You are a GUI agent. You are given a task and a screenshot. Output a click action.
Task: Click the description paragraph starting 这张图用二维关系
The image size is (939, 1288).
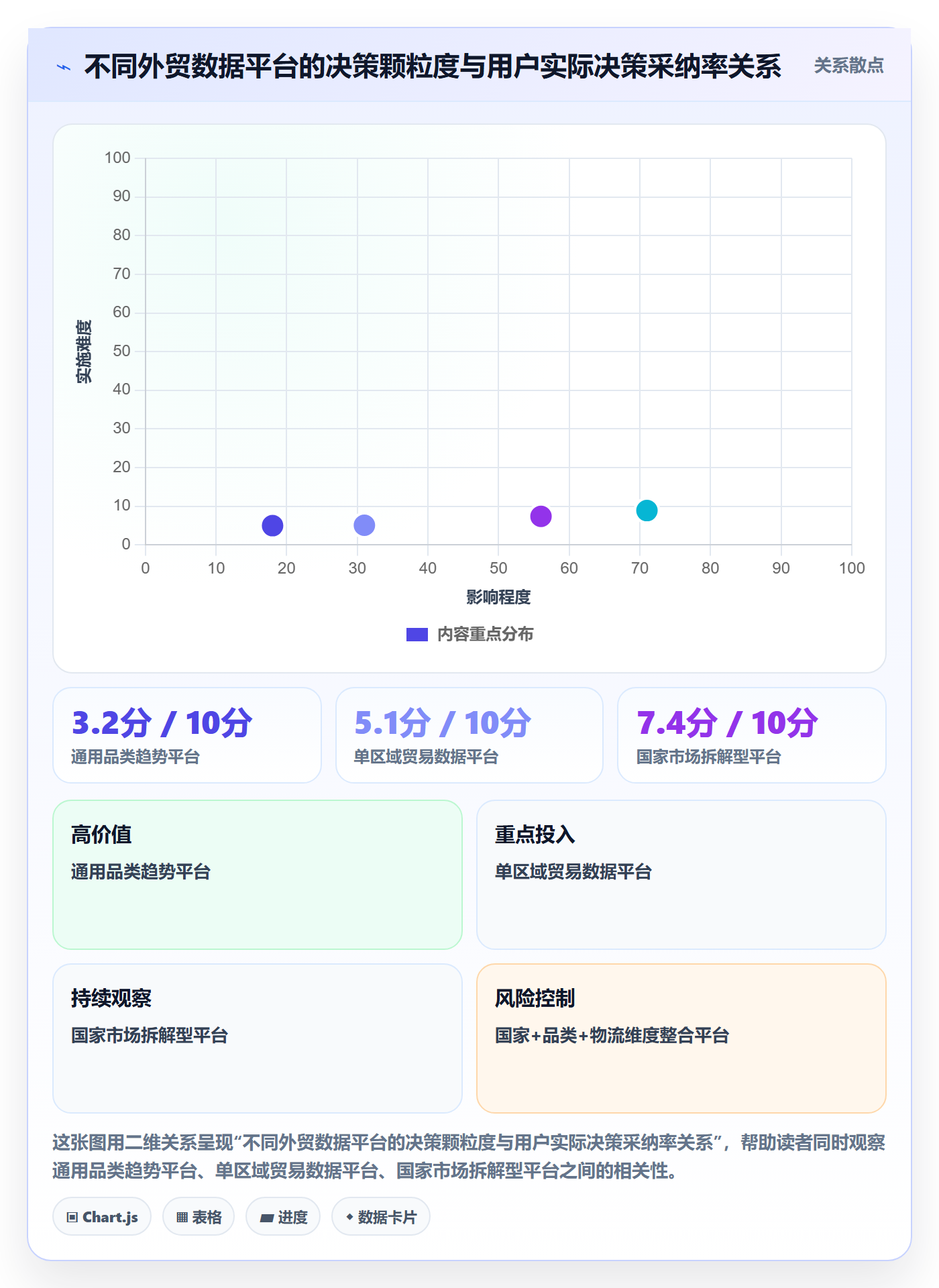coord(469,1157)
